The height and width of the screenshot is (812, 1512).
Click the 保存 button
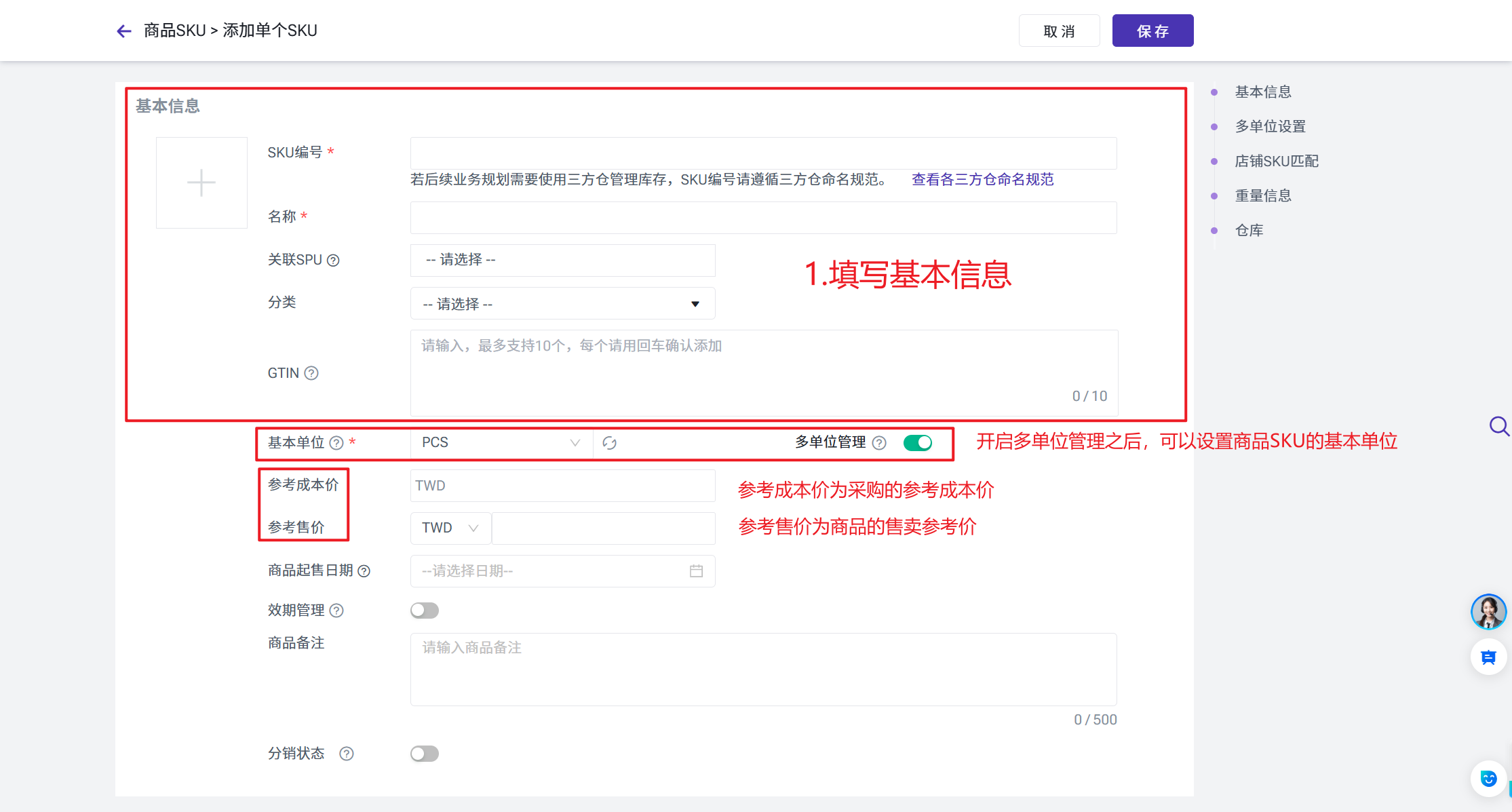coord(1152,31)
